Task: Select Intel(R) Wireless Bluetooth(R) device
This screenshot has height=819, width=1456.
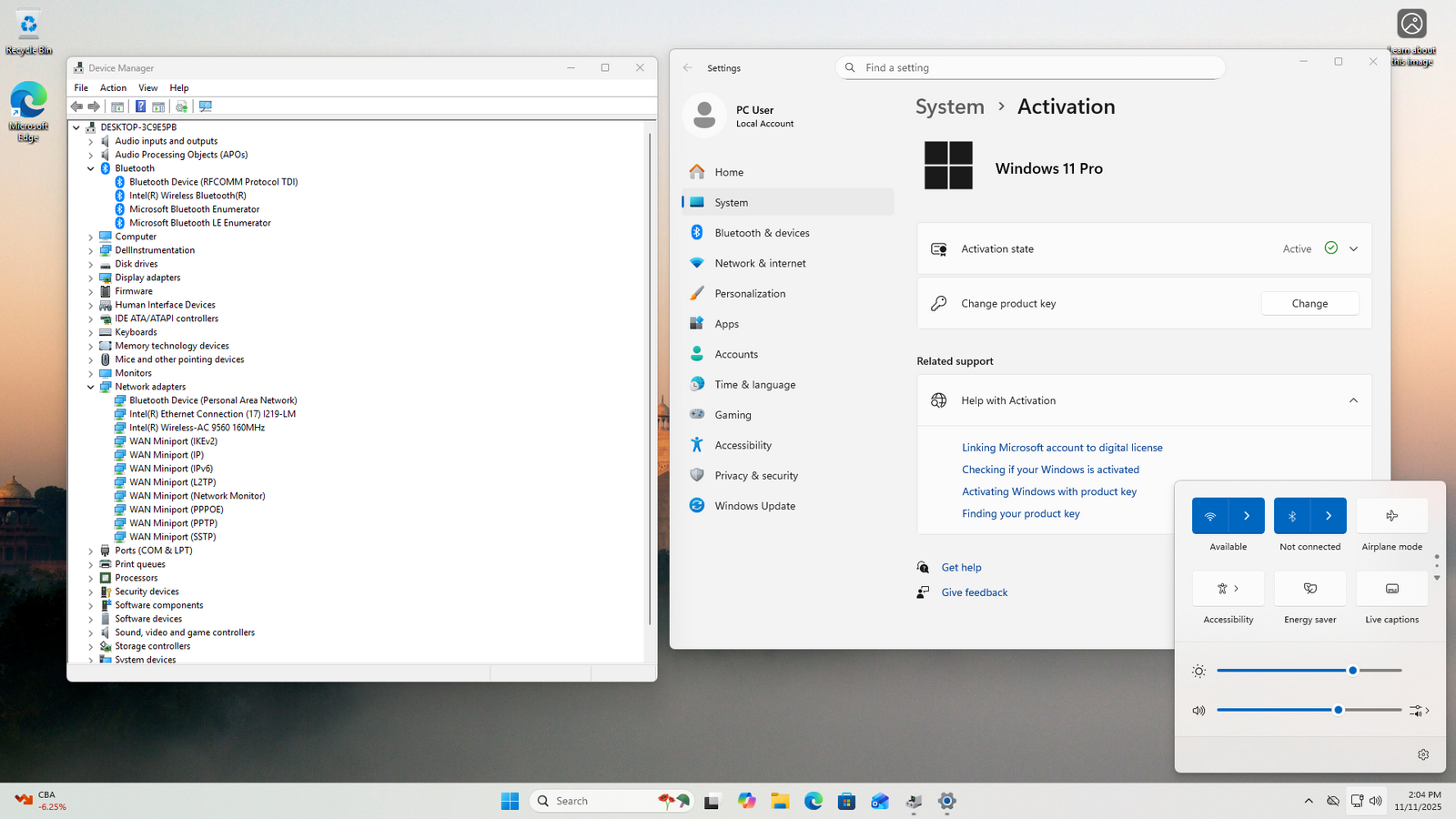Action: coord(187,196)
